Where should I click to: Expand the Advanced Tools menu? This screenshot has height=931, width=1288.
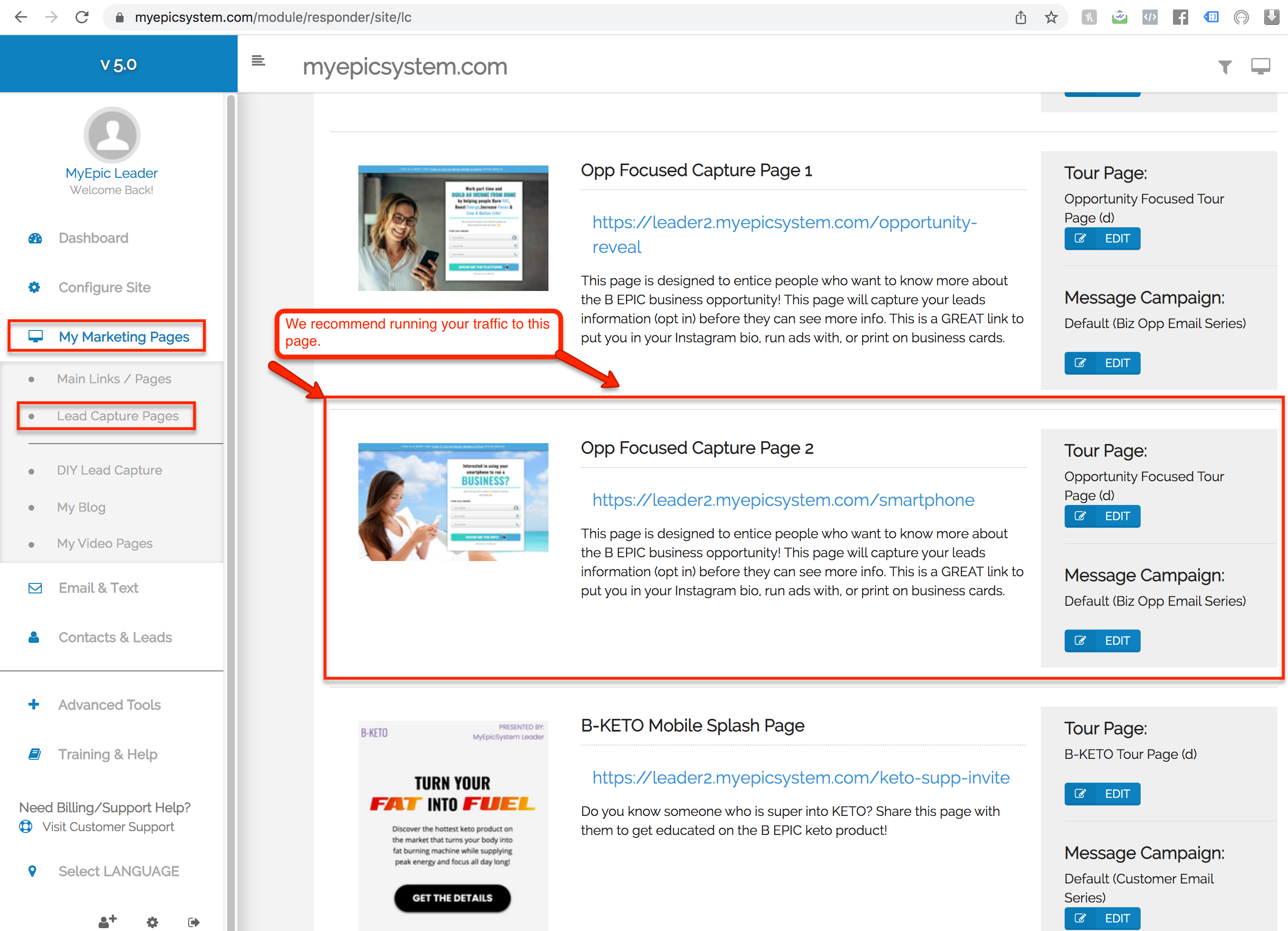109,704
